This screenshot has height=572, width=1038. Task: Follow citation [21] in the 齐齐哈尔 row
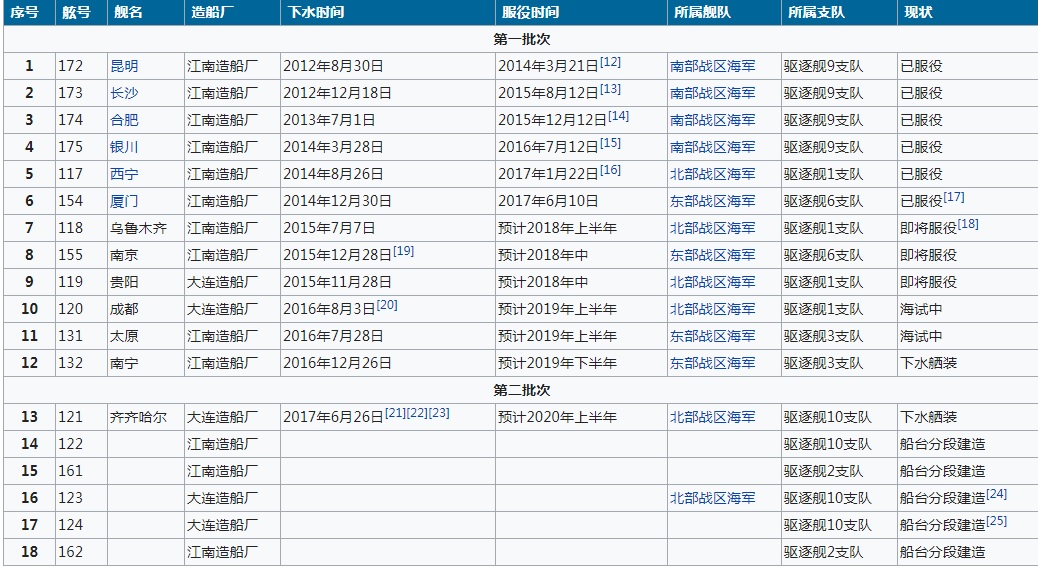click(x=395, y=413)
